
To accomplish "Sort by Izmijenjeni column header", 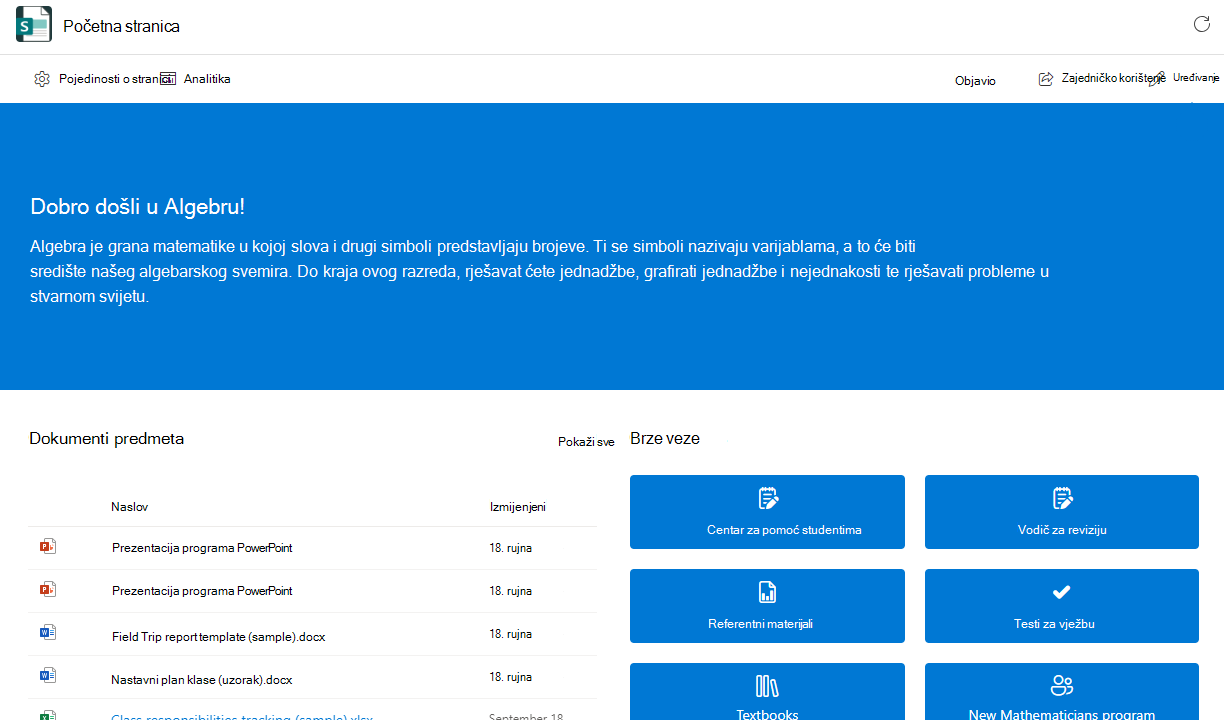I will tap(517, 507).
